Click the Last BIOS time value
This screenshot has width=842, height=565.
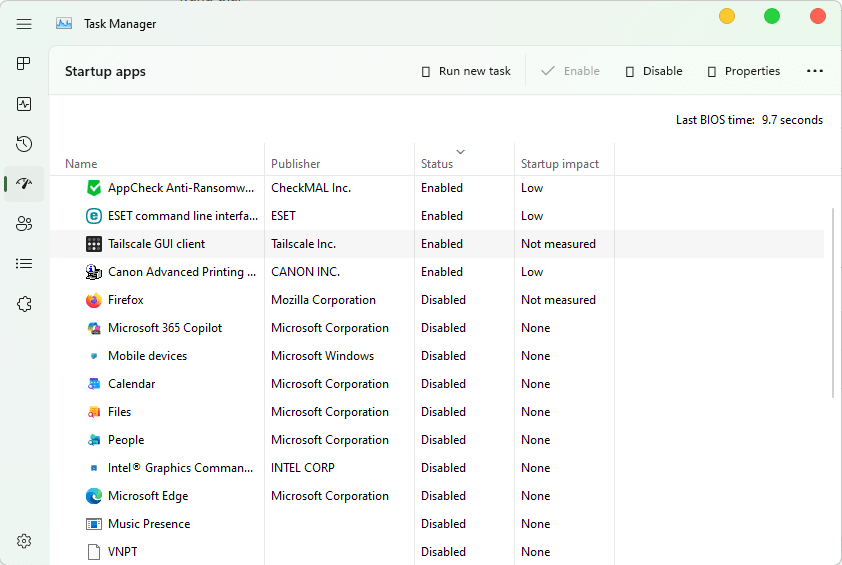[792, 120]
